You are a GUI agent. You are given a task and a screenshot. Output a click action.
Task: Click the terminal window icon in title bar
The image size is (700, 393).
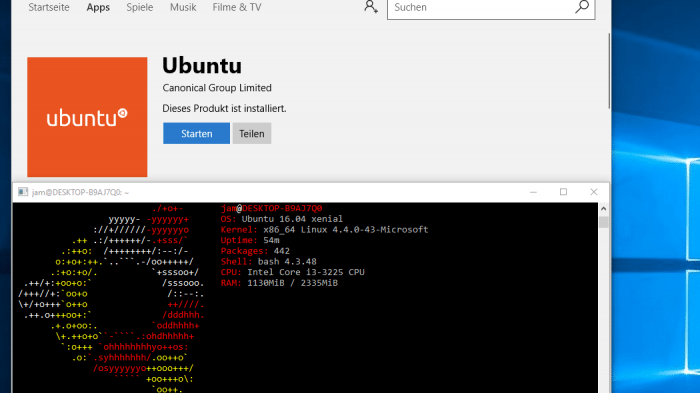pos(23,192)
